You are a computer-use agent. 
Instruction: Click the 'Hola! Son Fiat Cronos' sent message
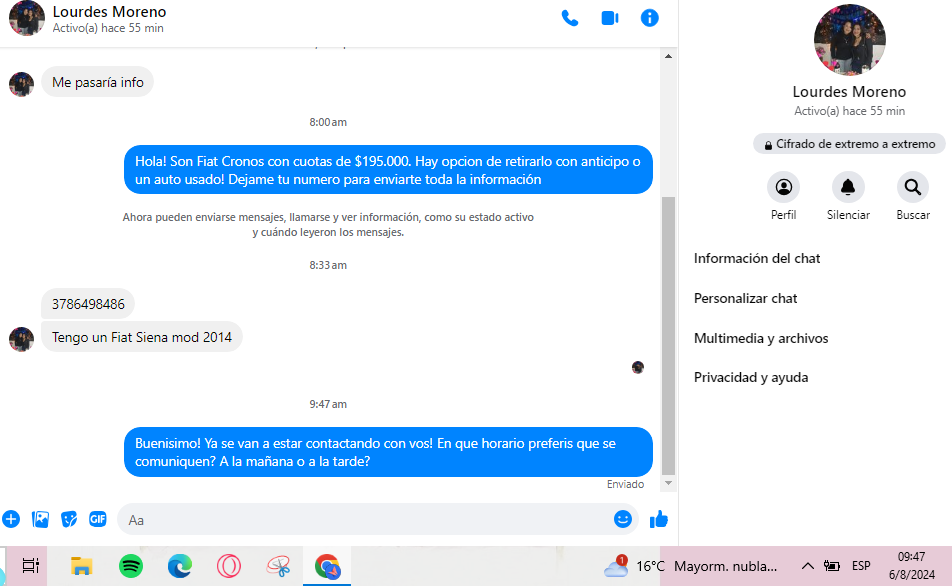pyautogui.click(x=389, y=170)
